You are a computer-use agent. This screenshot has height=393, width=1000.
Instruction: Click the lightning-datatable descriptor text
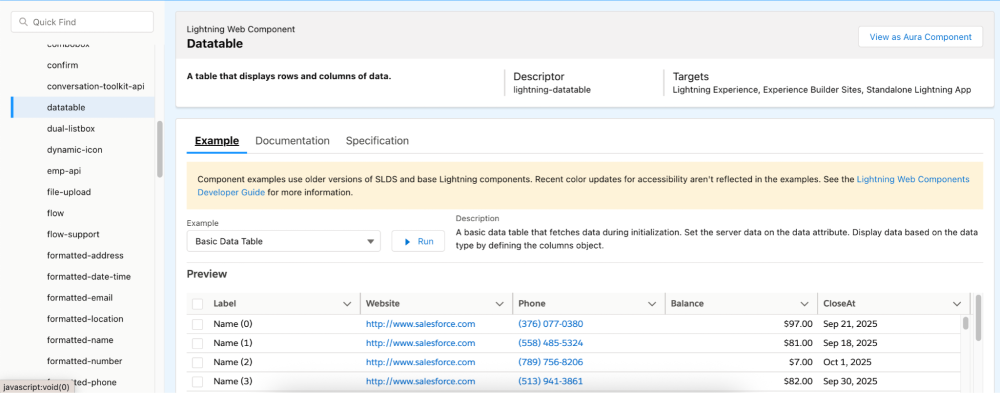pos(552,90)
